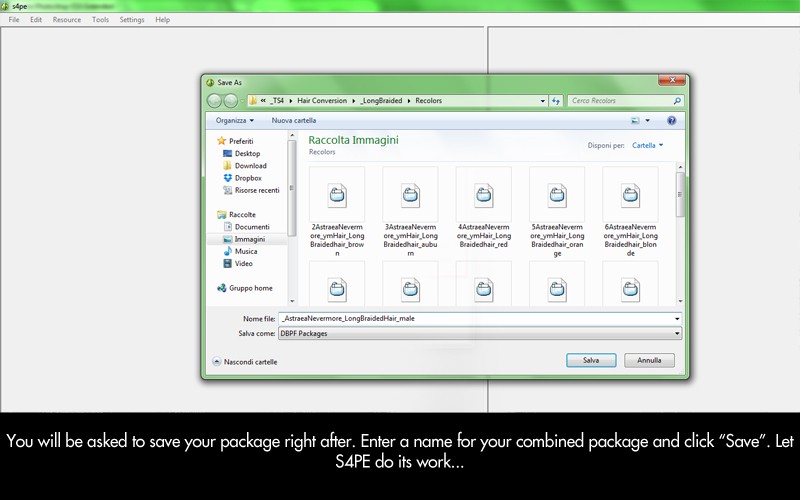This screenshot has width=800, height=500.
Task: Select the 5AstraeaNevermore orange package file
Action: tap(557, 212)
